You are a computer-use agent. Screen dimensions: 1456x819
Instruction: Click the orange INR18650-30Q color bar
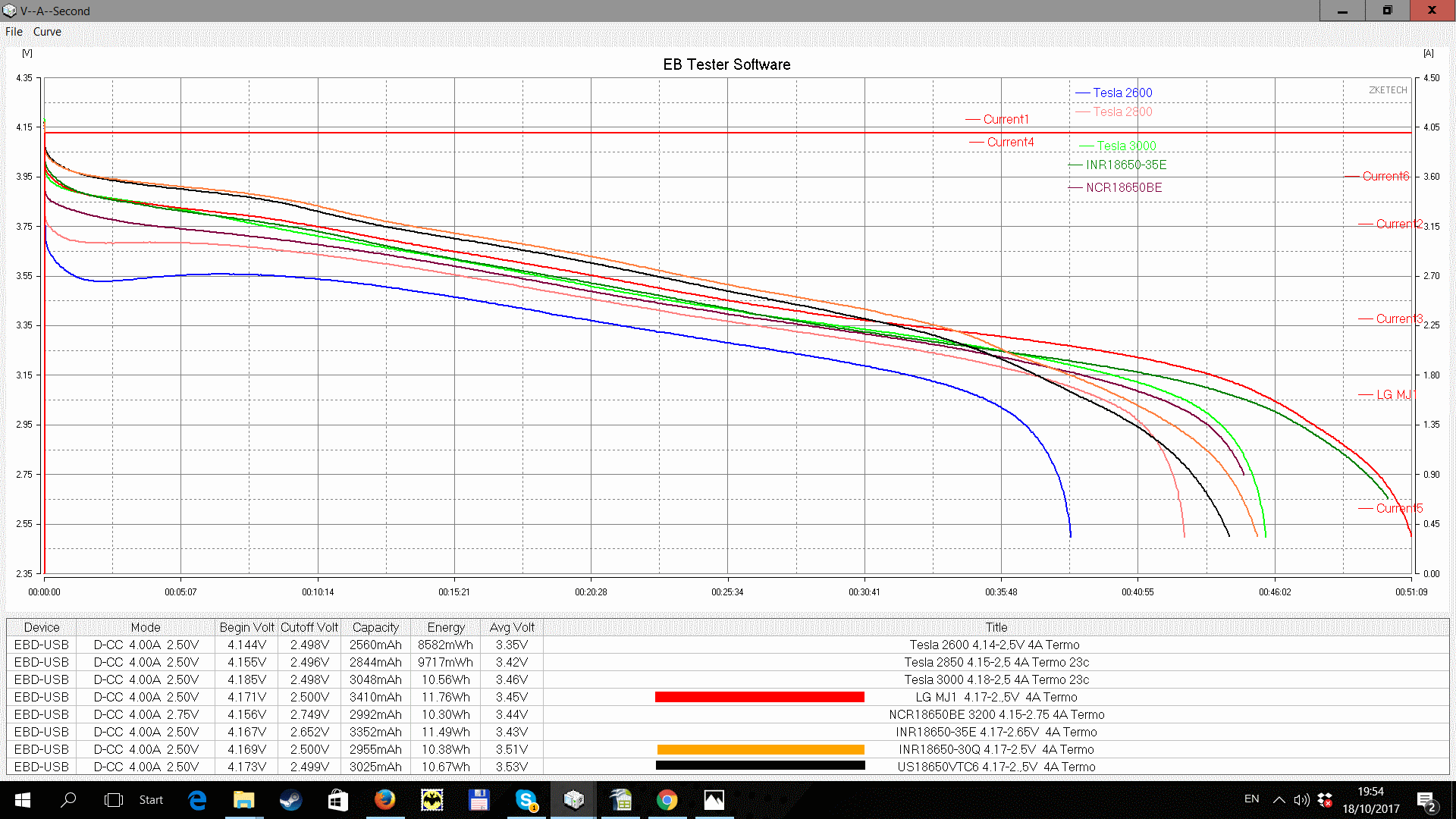760,749
